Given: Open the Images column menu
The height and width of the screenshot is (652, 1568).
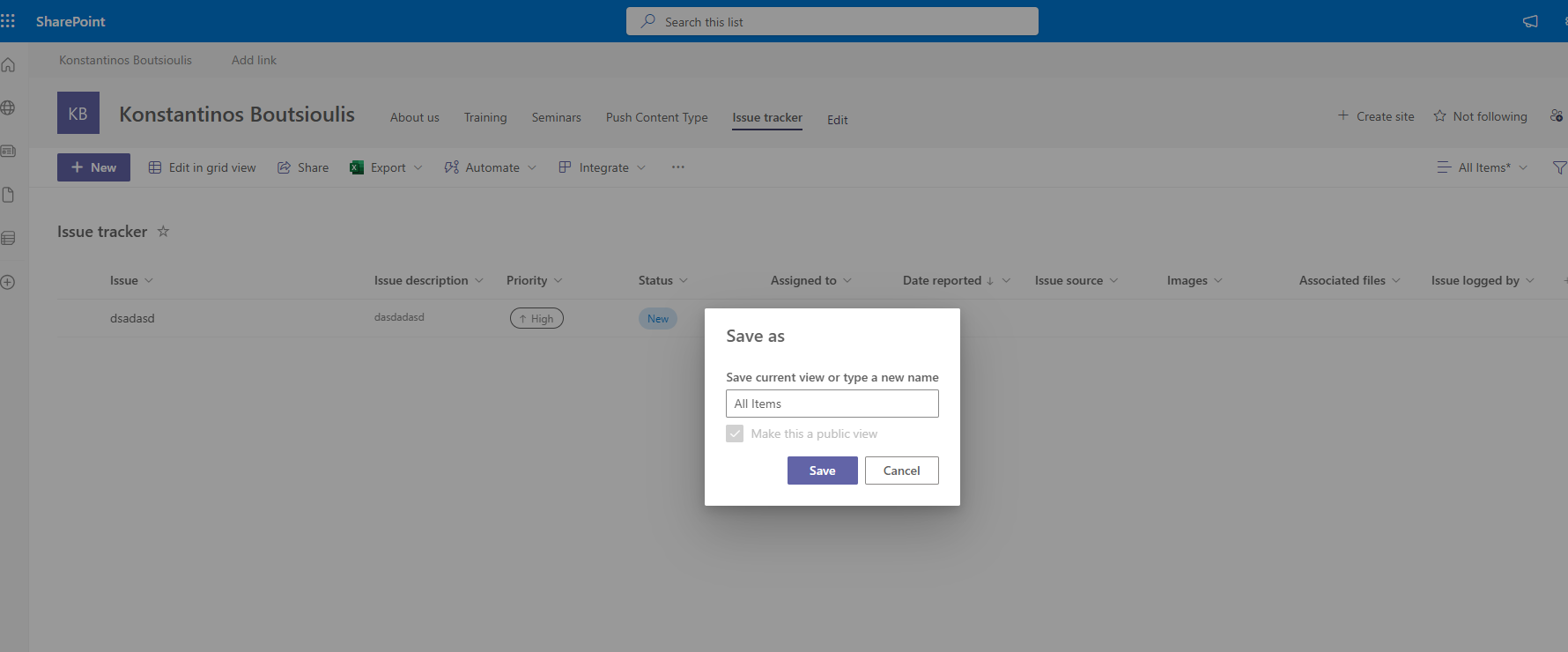Looking at the screenshot, I should 1194,280.
